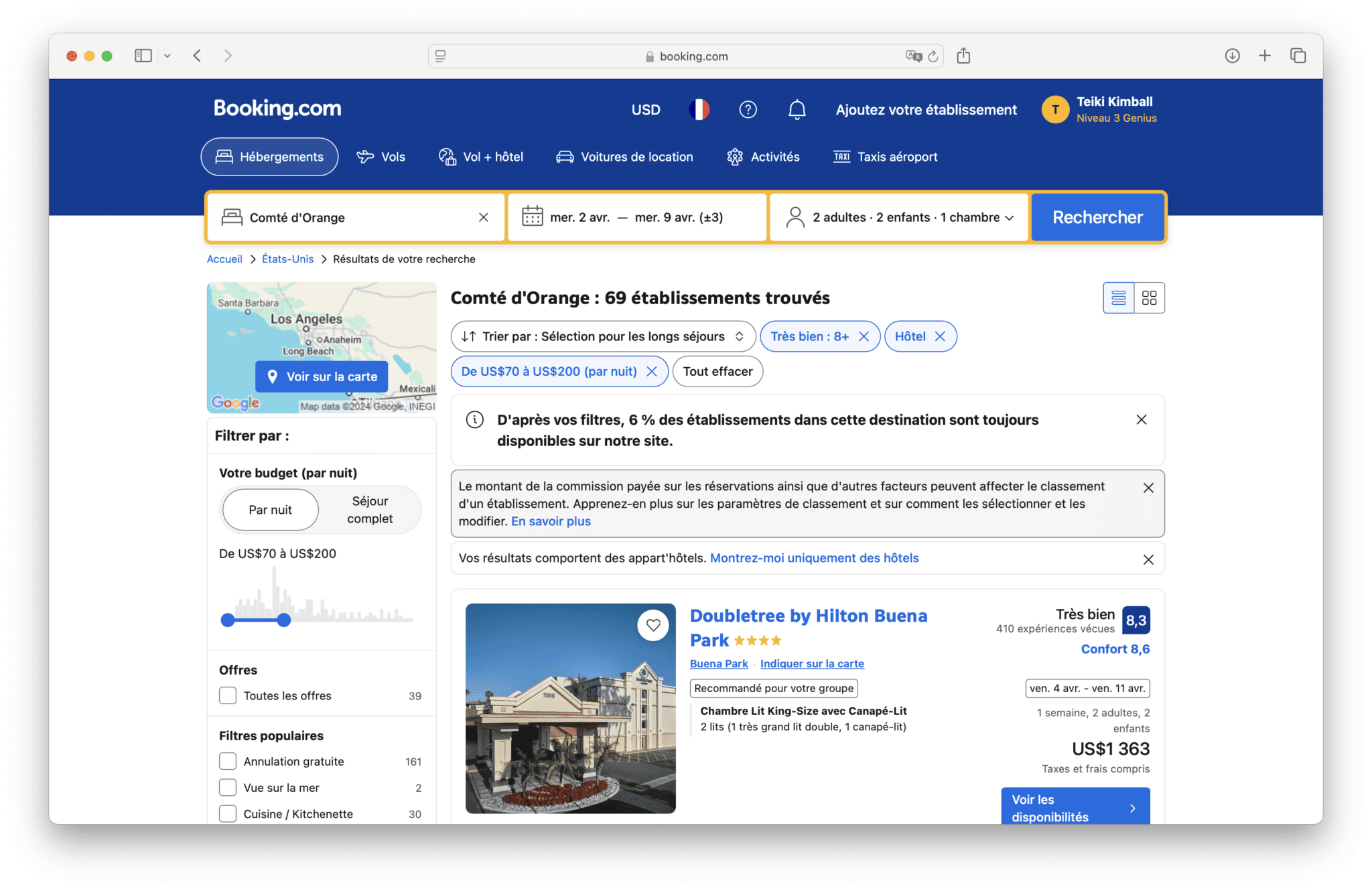The width and height of the screenshot is (1372, 889).
Task: Click the Indiquer sur la carte link
Action: coord(812,663)
